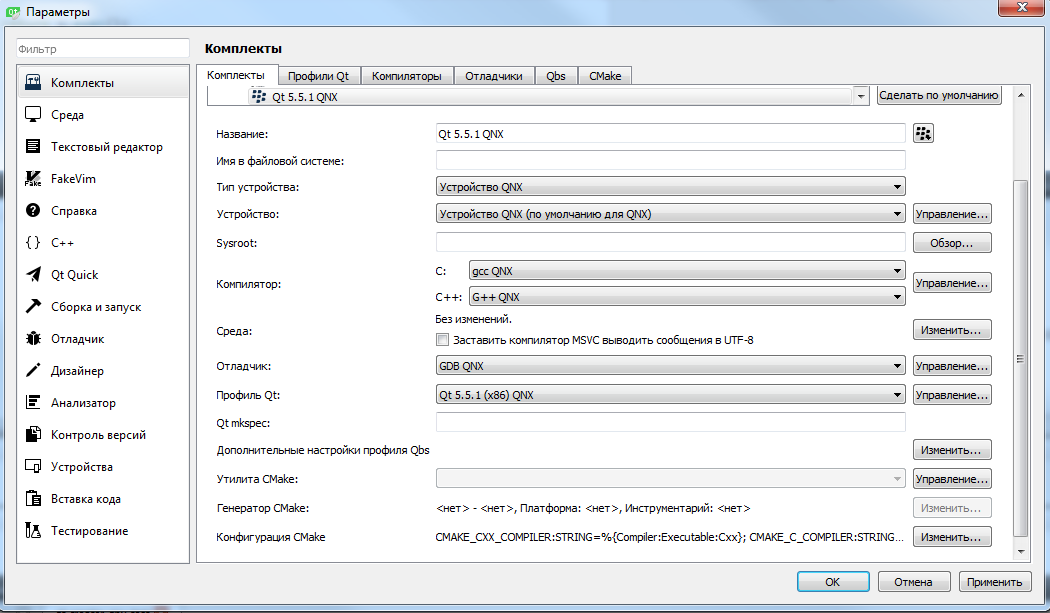Click the Применить button
This screenshot has width=1050, height=613.
[x=994, y=582]
